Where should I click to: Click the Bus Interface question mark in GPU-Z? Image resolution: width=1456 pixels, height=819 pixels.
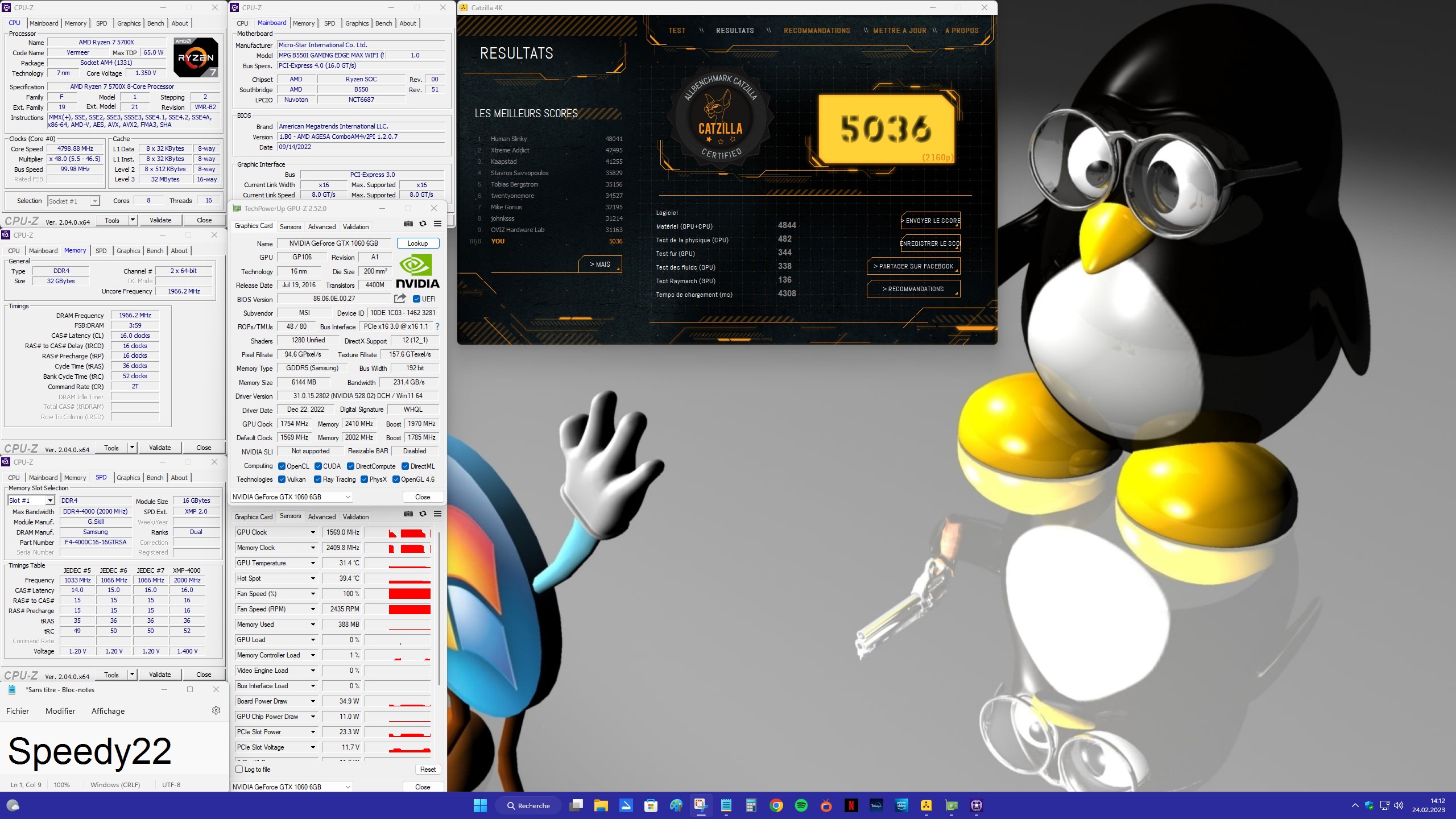coord(437,326)
